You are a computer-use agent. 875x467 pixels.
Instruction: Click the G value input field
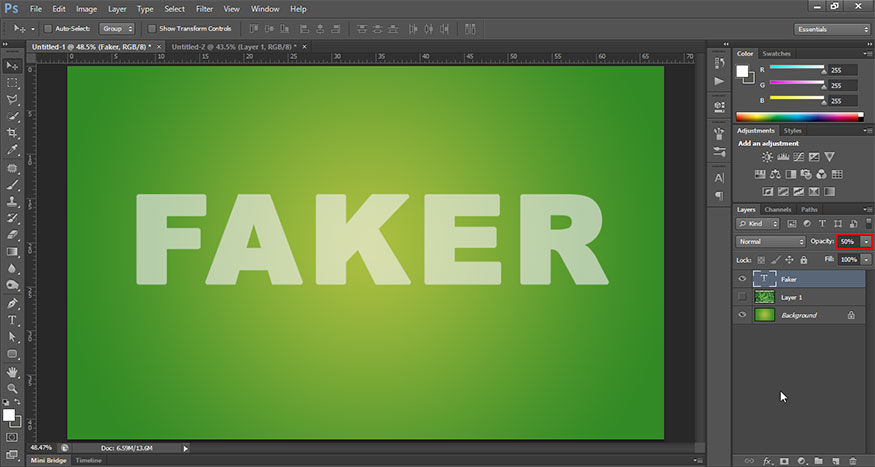(x=843, y=85)
